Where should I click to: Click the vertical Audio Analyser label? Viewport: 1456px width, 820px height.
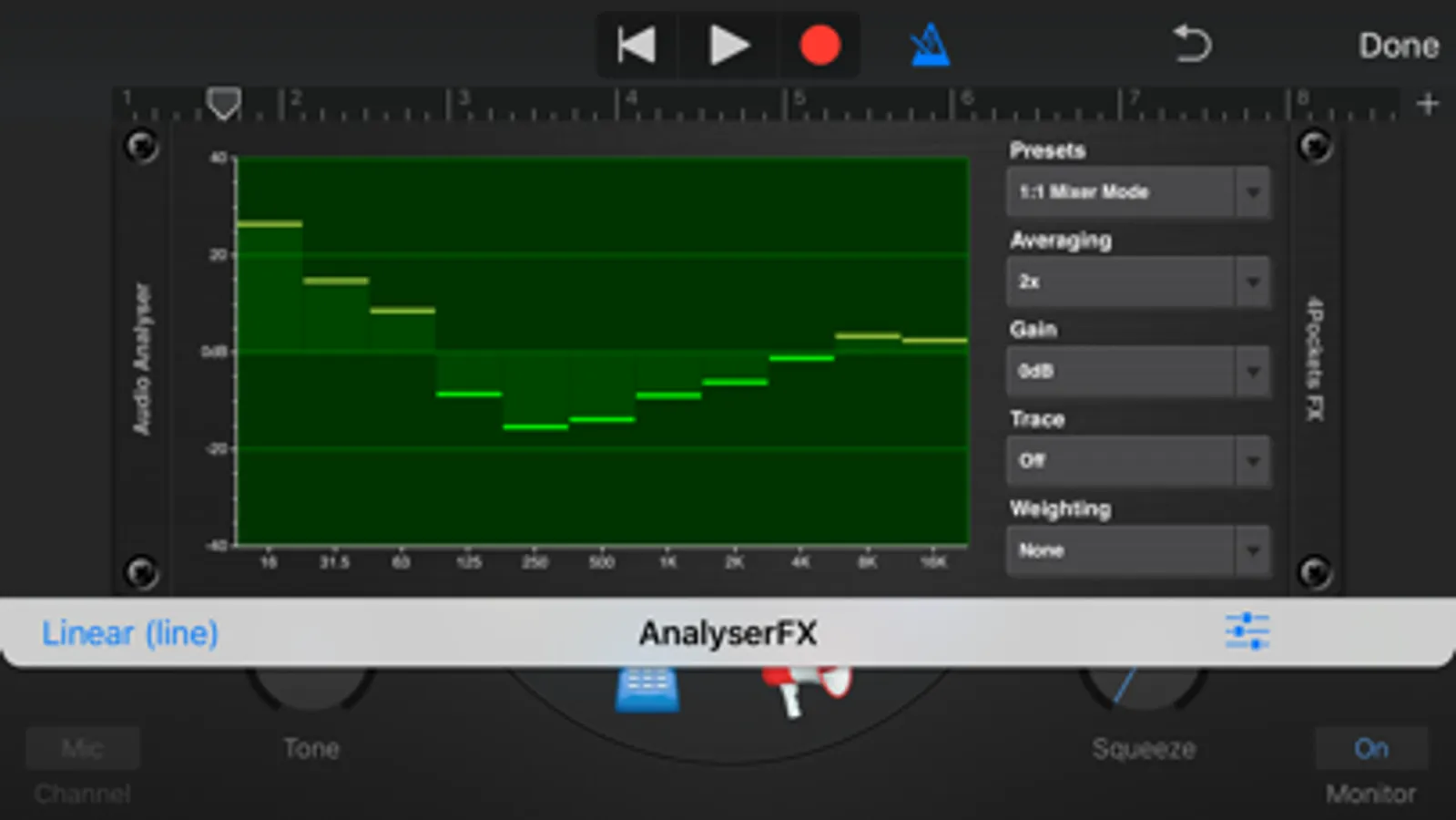coord(142,359)
